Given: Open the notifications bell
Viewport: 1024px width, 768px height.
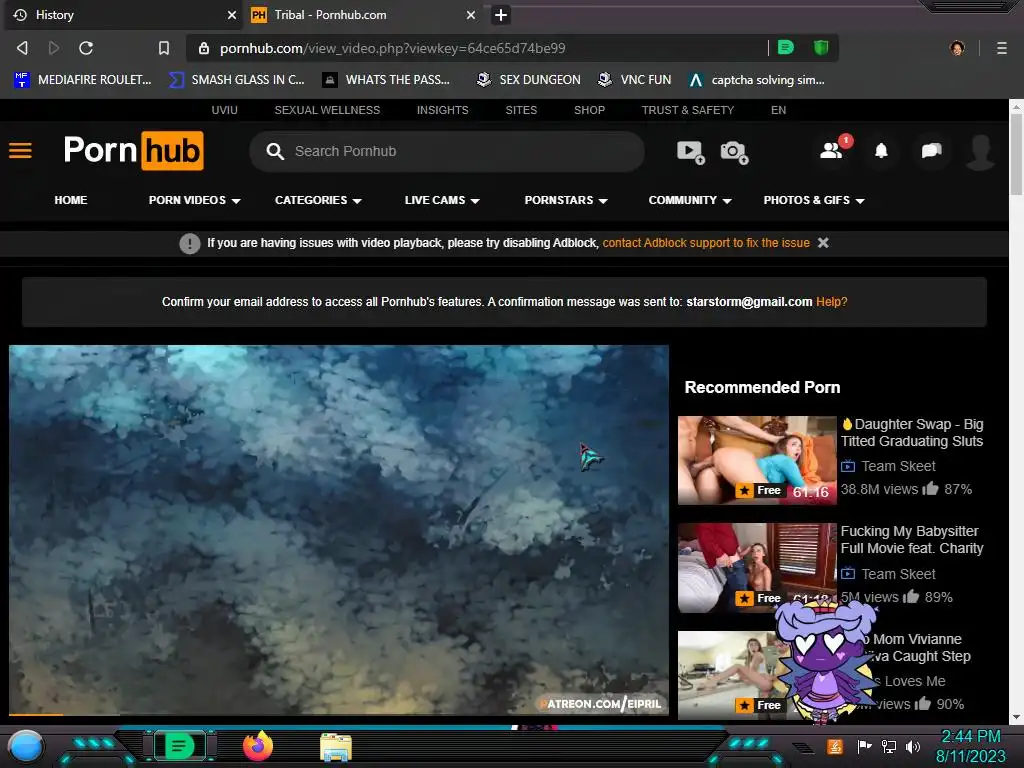Looking at the screenshot, I should (881, 151).
